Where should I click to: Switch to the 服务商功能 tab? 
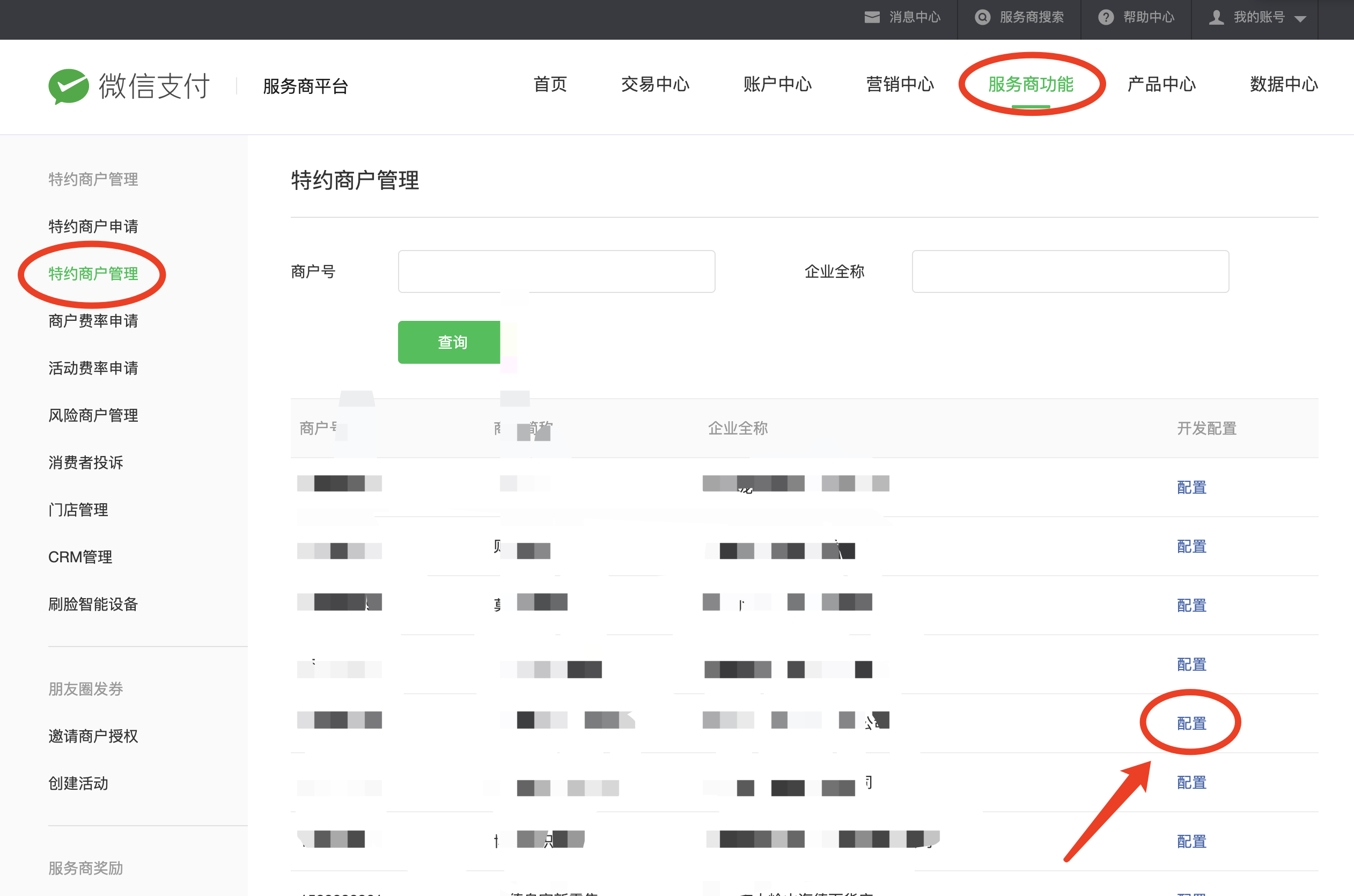1031,85
